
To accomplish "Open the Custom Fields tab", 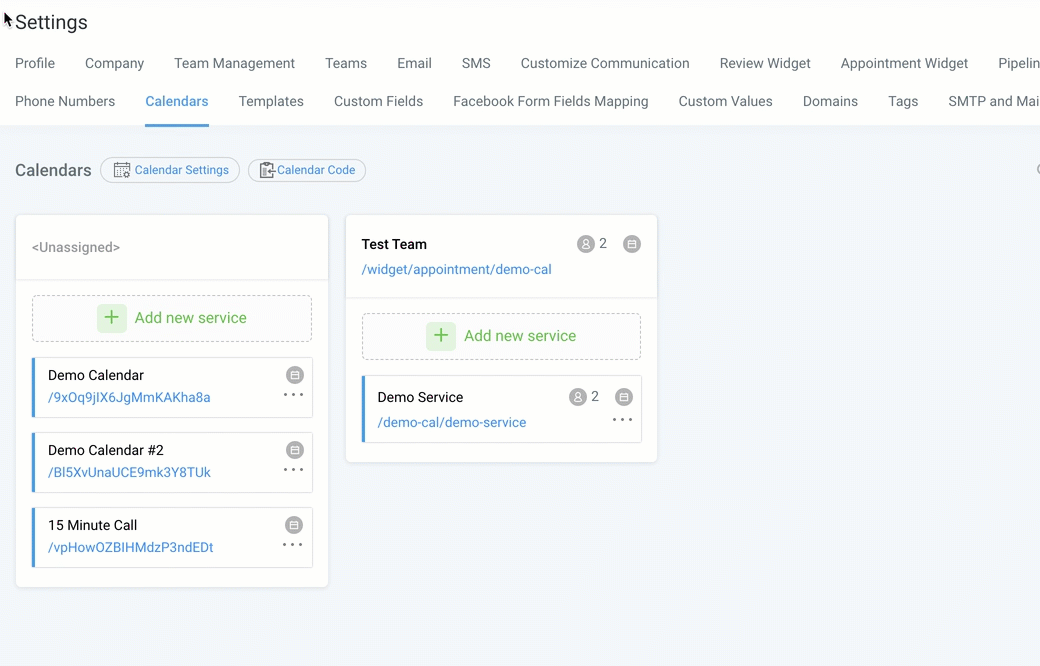I will [378, 101].
